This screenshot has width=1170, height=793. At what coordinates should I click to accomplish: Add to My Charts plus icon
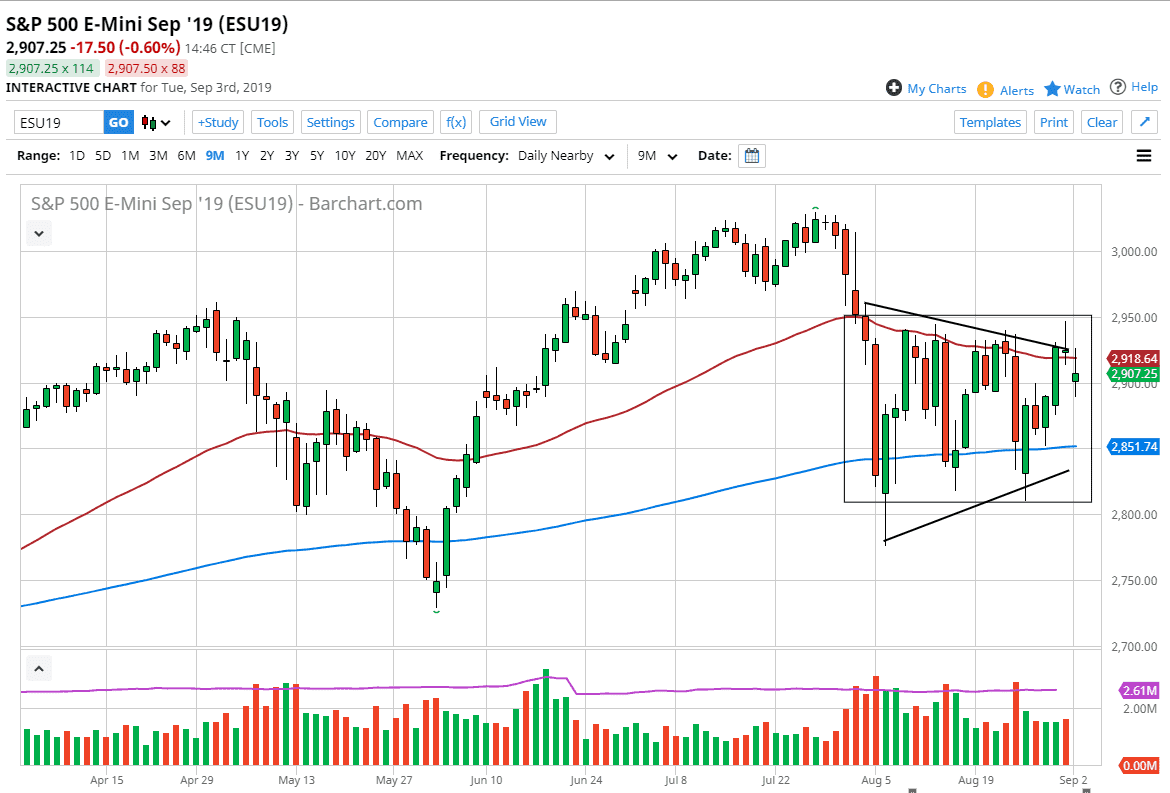pyautogui.click(x=894, y=88)
